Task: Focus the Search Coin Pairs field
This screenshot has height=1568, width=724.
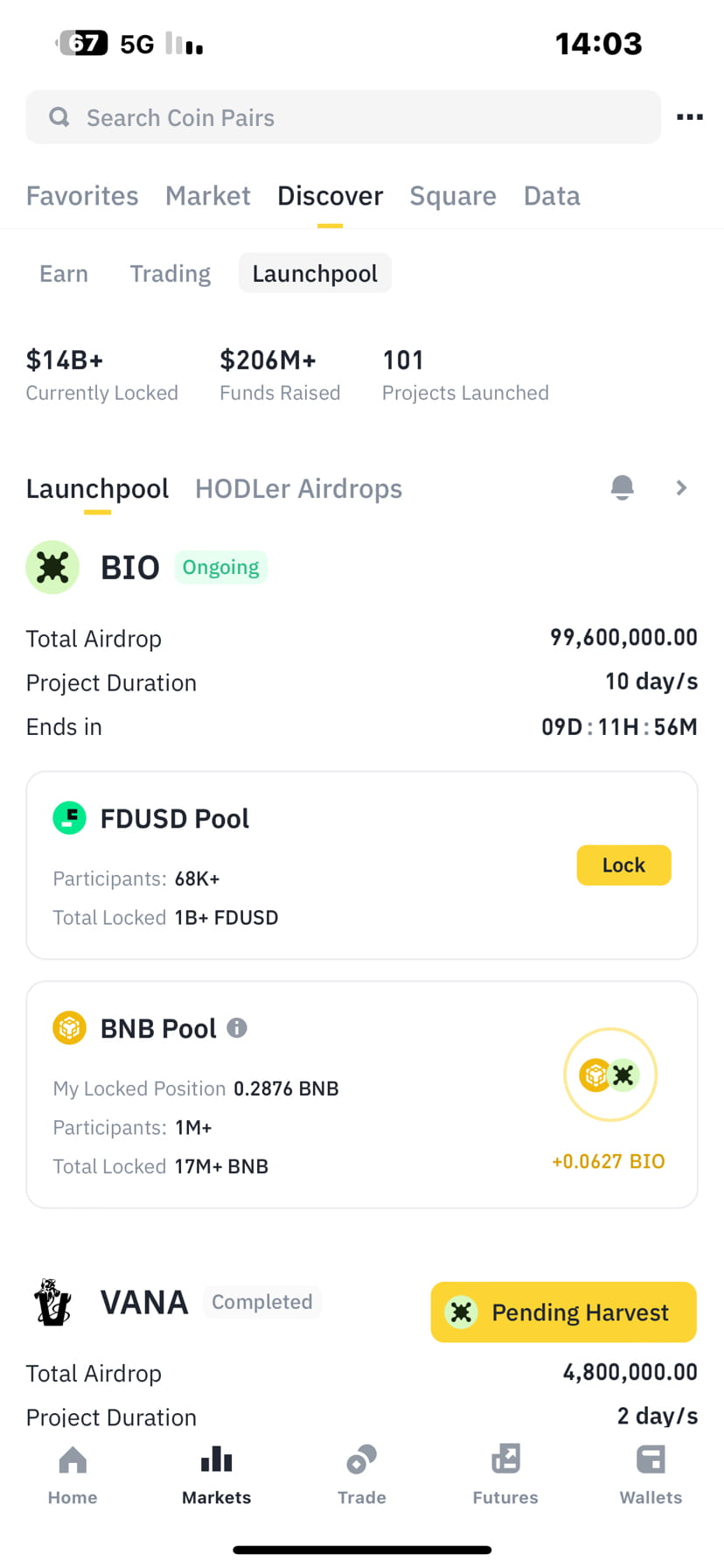Action: (x=343, y=117)
